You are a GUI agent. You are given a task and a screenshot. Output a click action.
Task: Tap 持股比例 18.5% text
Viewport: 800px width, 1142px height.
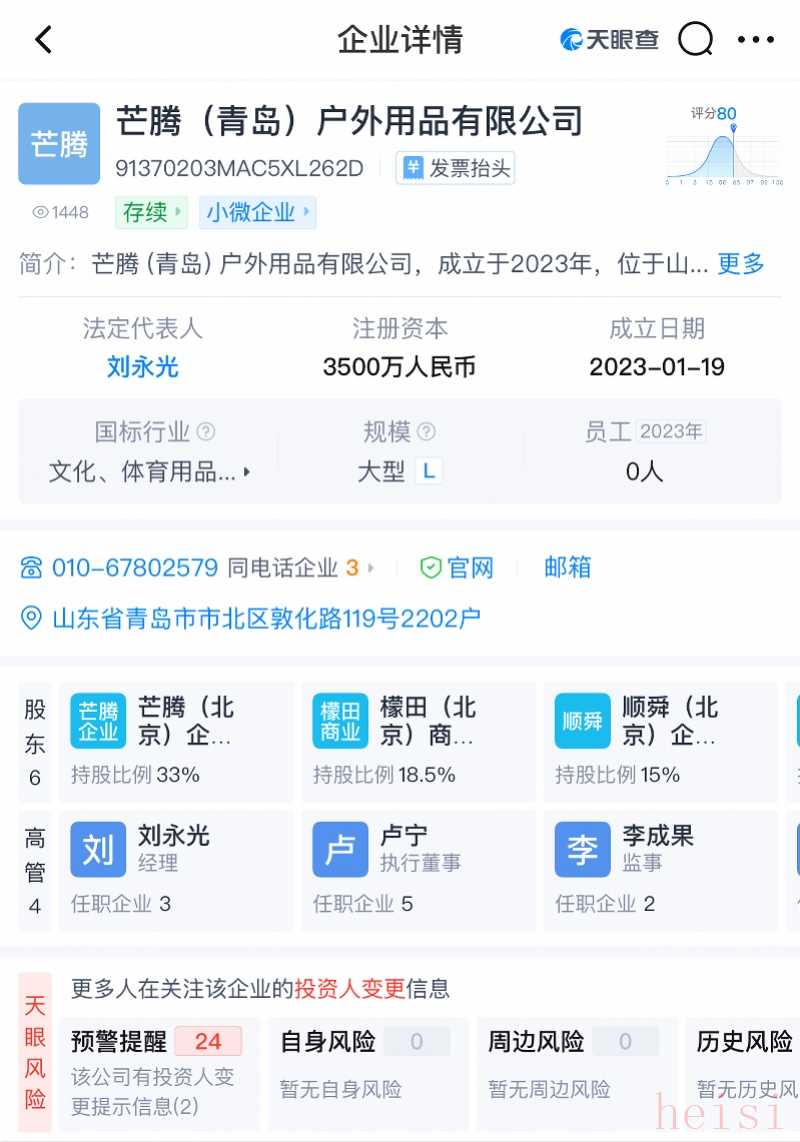(384, 774)
